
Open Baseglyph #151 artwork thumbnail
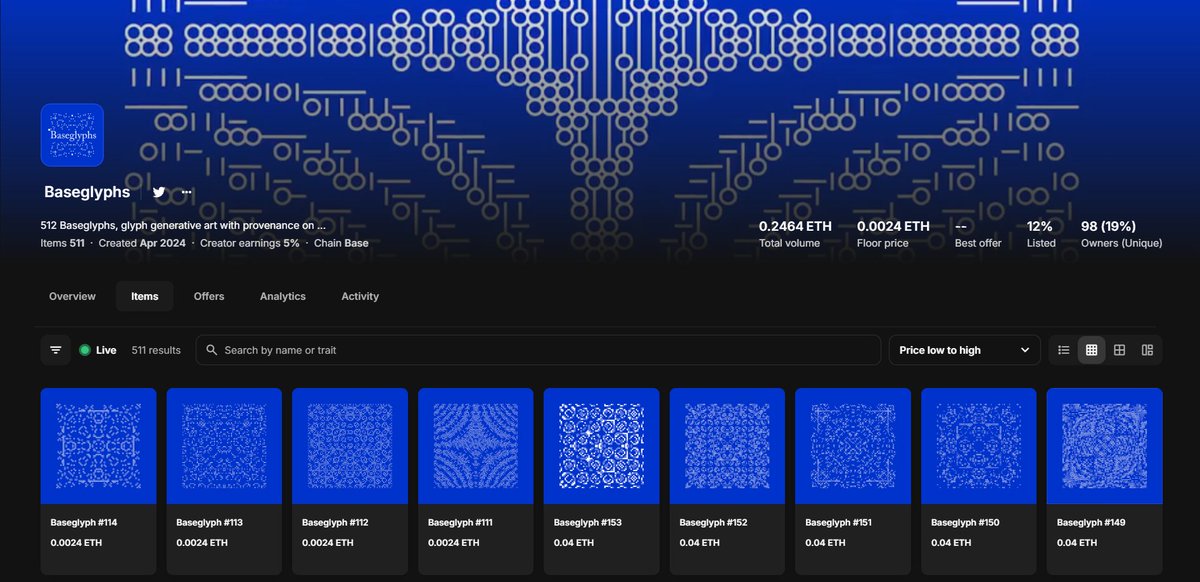tap(853, 446)
